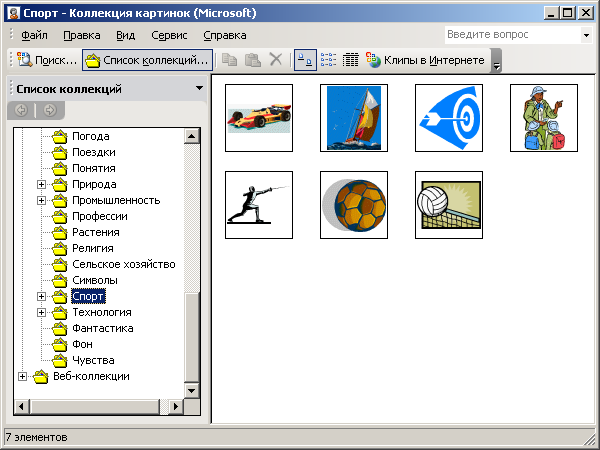Click the Промышленность folder icon

[60, 201]
